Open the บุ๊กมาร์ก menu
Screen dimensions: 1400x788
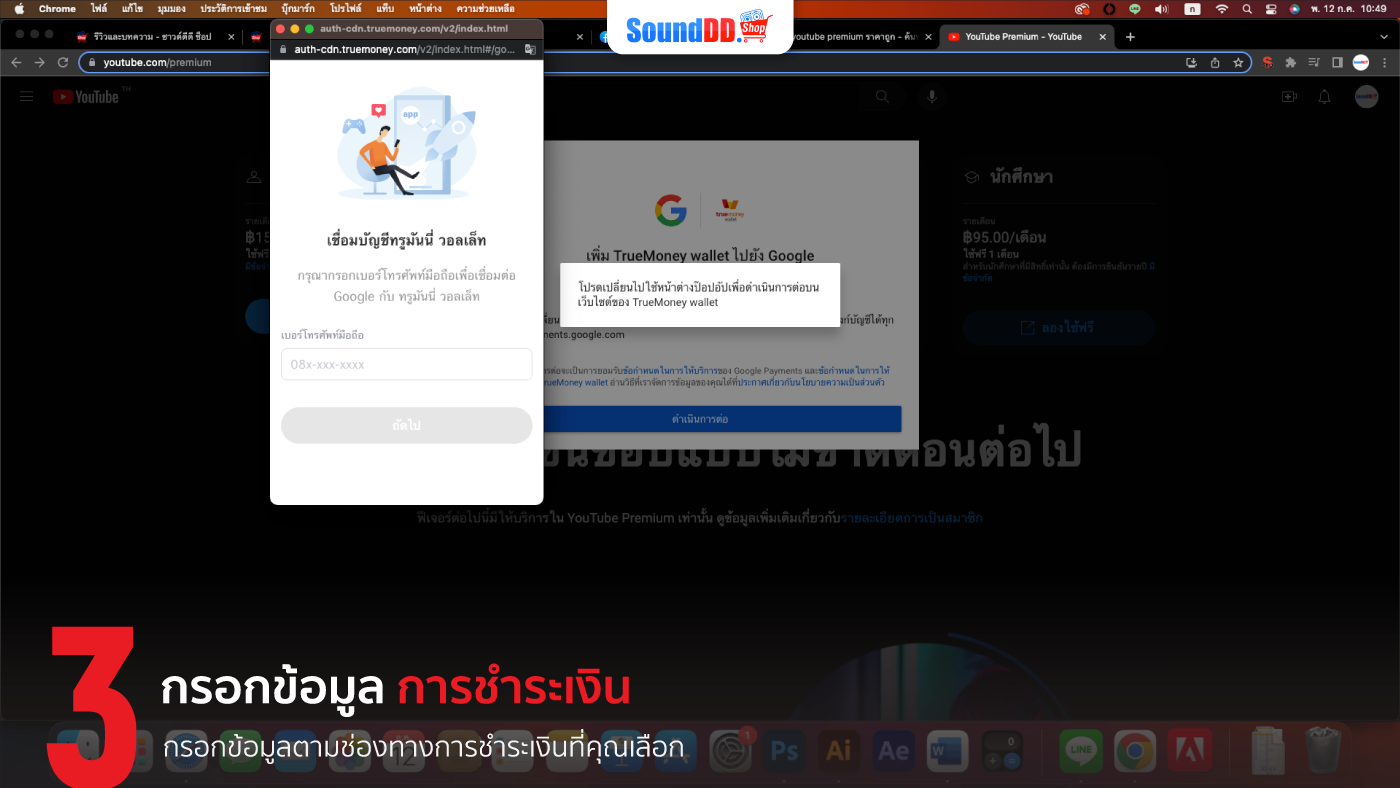(298, 9)
